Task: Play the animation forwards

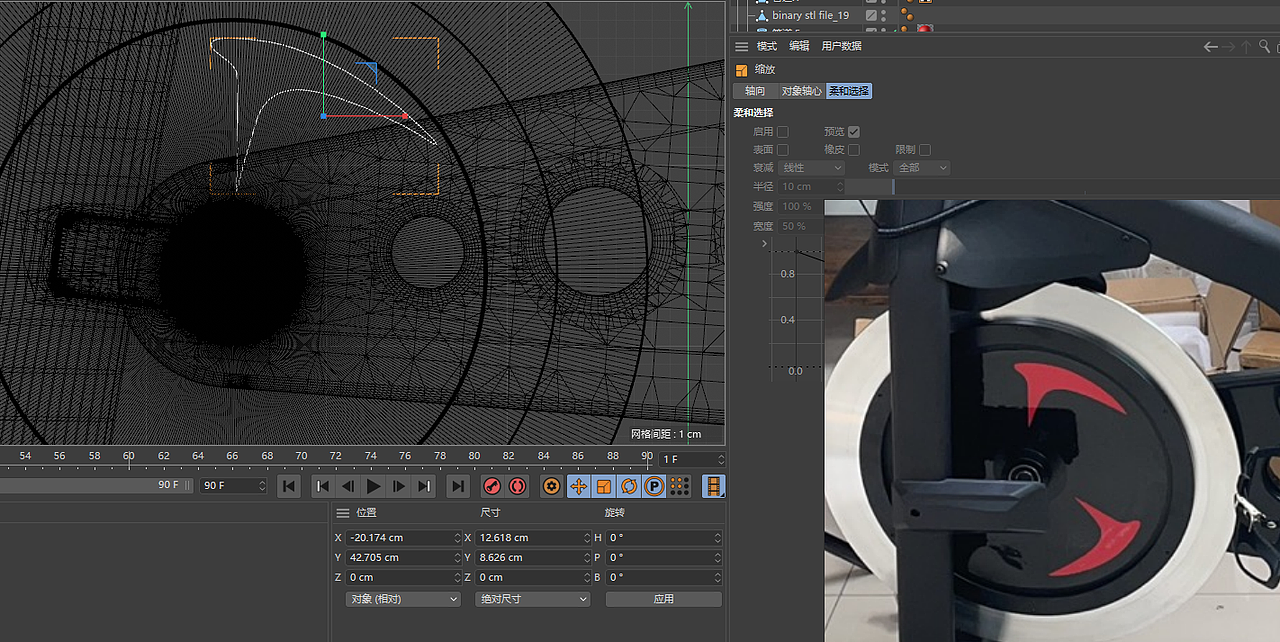Action: point(373,486)
